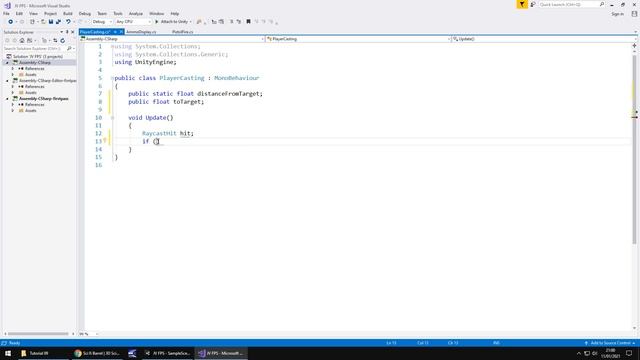Open the Assembly-CSharp project navigation dropdown

tap(172, 39)
